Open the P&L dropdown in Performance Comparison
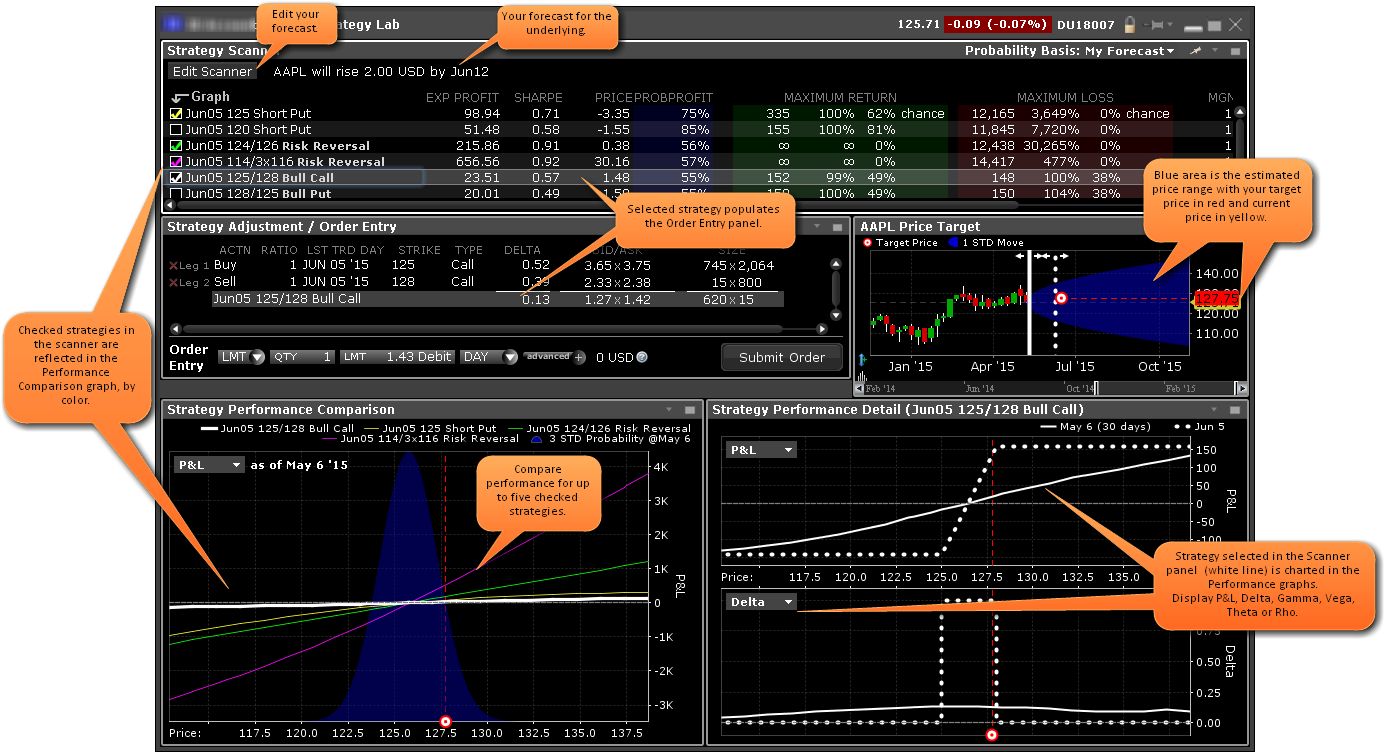Screen dimensions: 1384x752 click(209, 465)
